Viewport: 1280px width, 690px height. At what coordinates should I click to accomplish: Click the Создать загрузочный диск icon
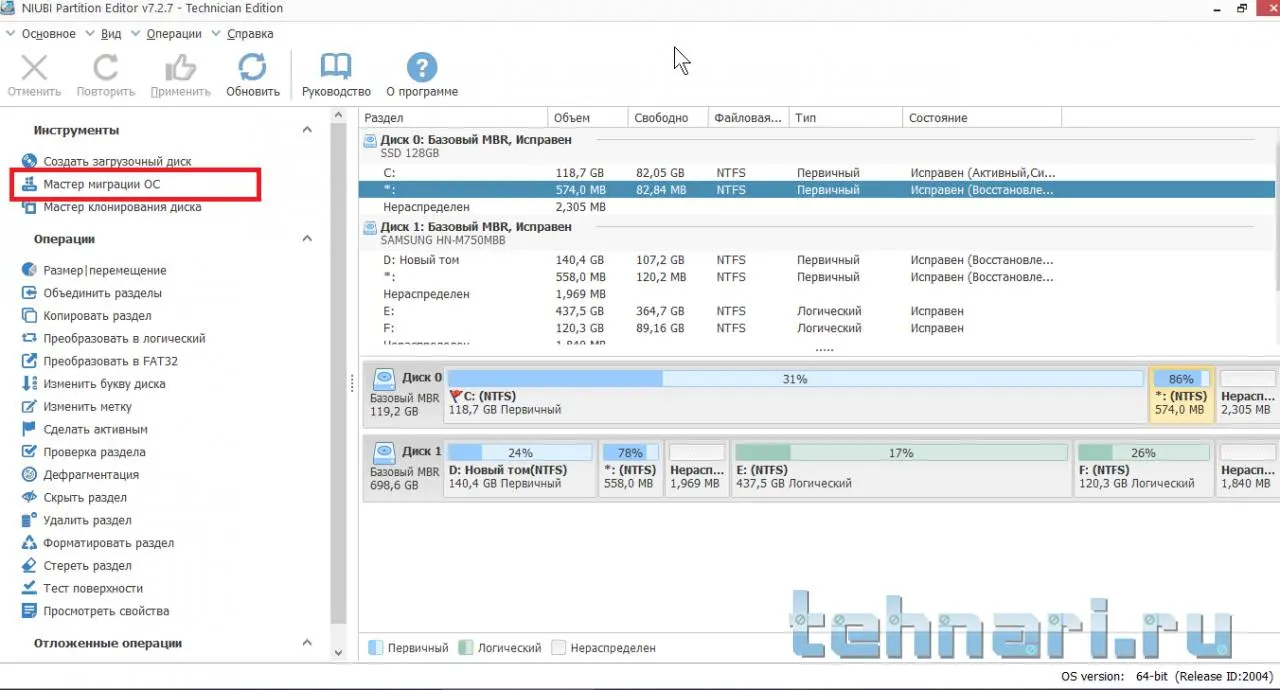(29, 161)
